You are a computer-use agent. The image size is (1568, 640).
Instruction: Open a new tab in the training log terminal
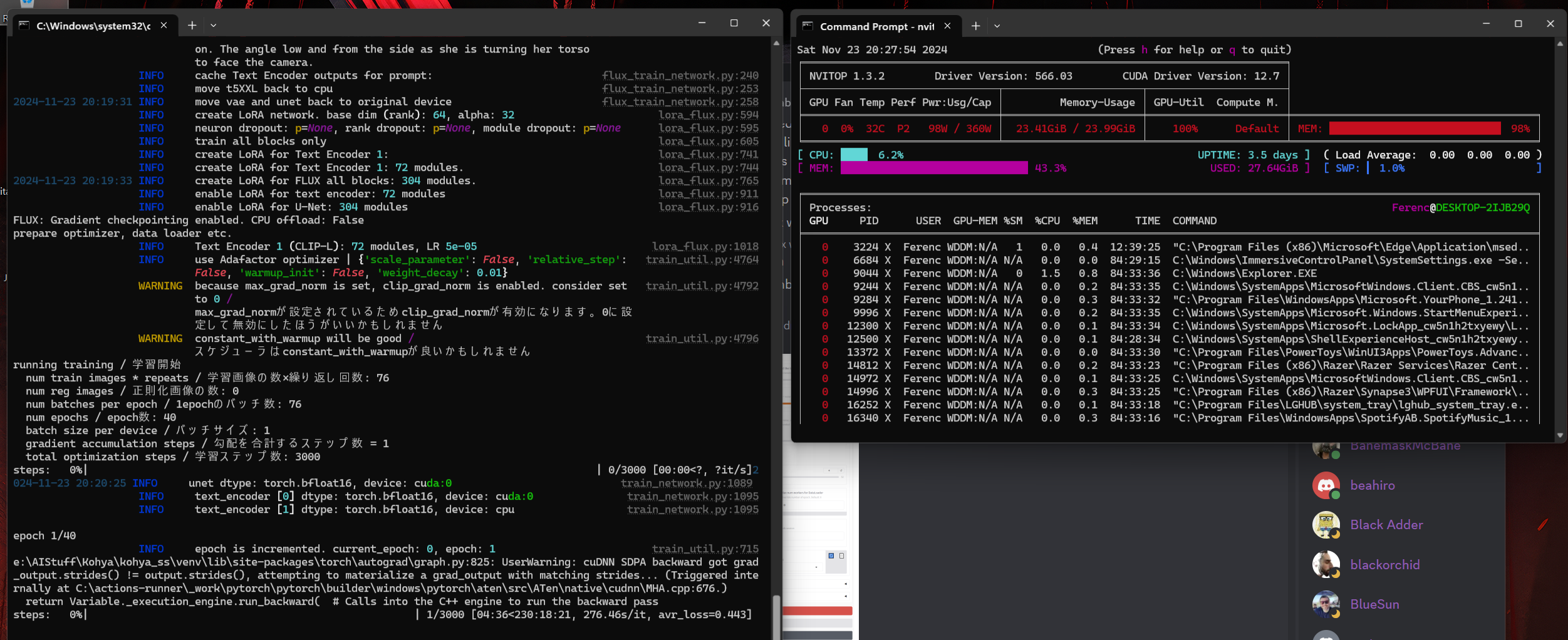click(x=192, y=25)
